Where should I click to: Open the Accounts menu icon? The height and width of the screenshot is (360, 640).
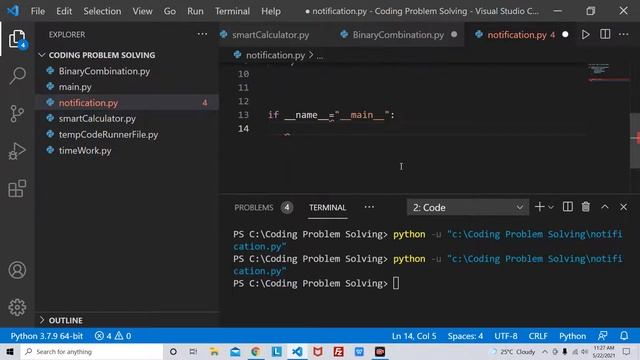coord(17,270)
